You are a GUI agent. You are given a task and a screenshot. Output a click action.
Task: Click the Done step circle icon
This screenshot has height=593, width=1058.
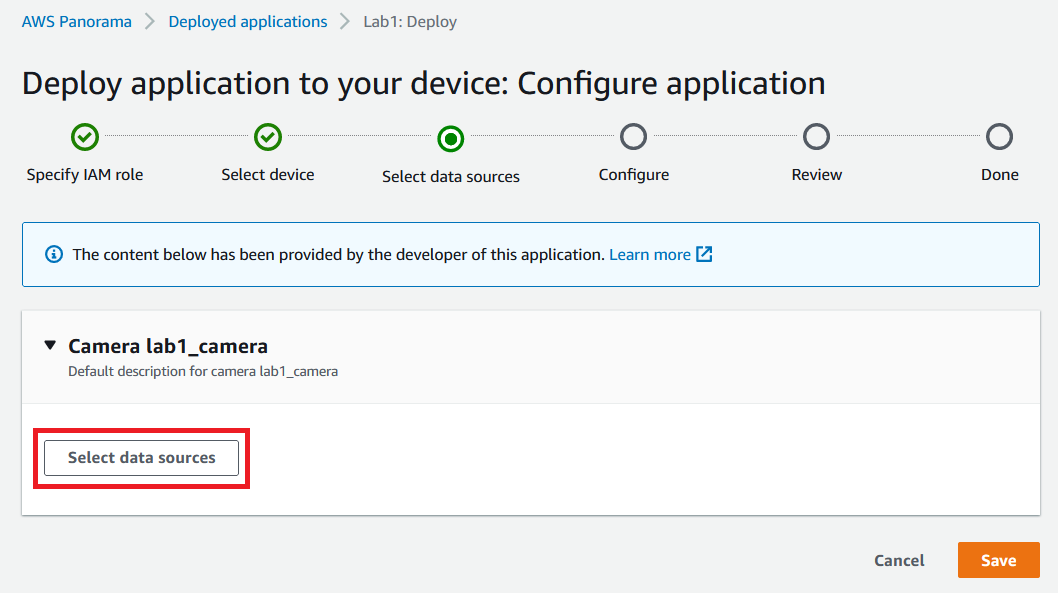pos(999,137)
